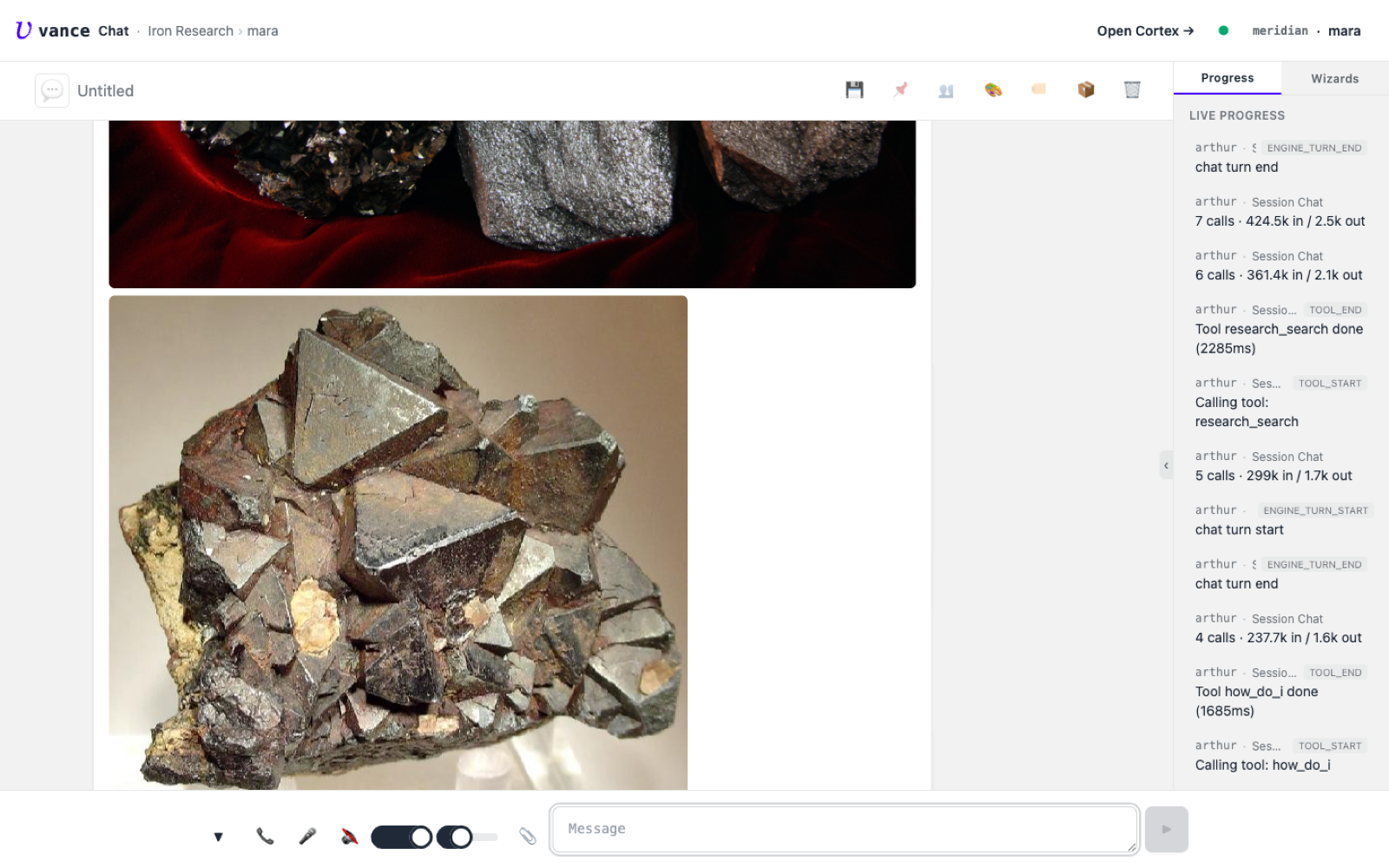Open the Chat section in header
The image size is (1389, 868).
click(114, 30)
